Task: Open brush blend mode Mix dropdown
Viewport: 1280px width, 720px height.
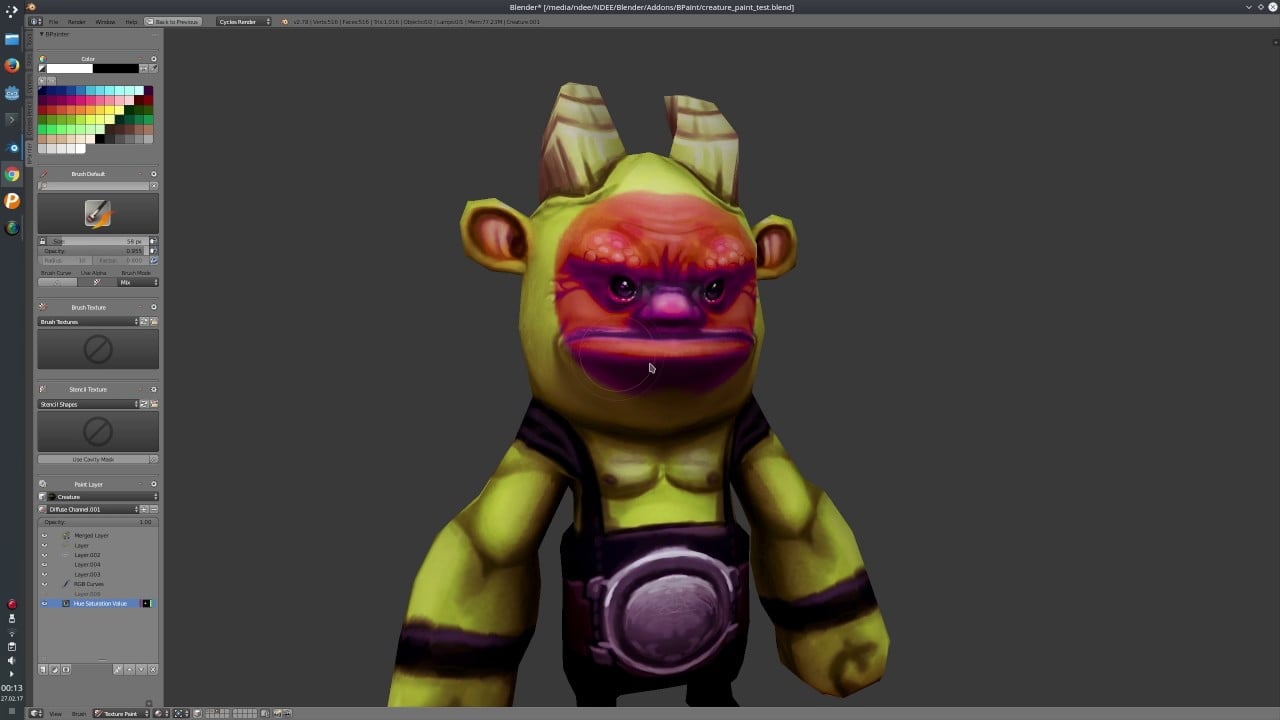Action: tap(138, 282)
